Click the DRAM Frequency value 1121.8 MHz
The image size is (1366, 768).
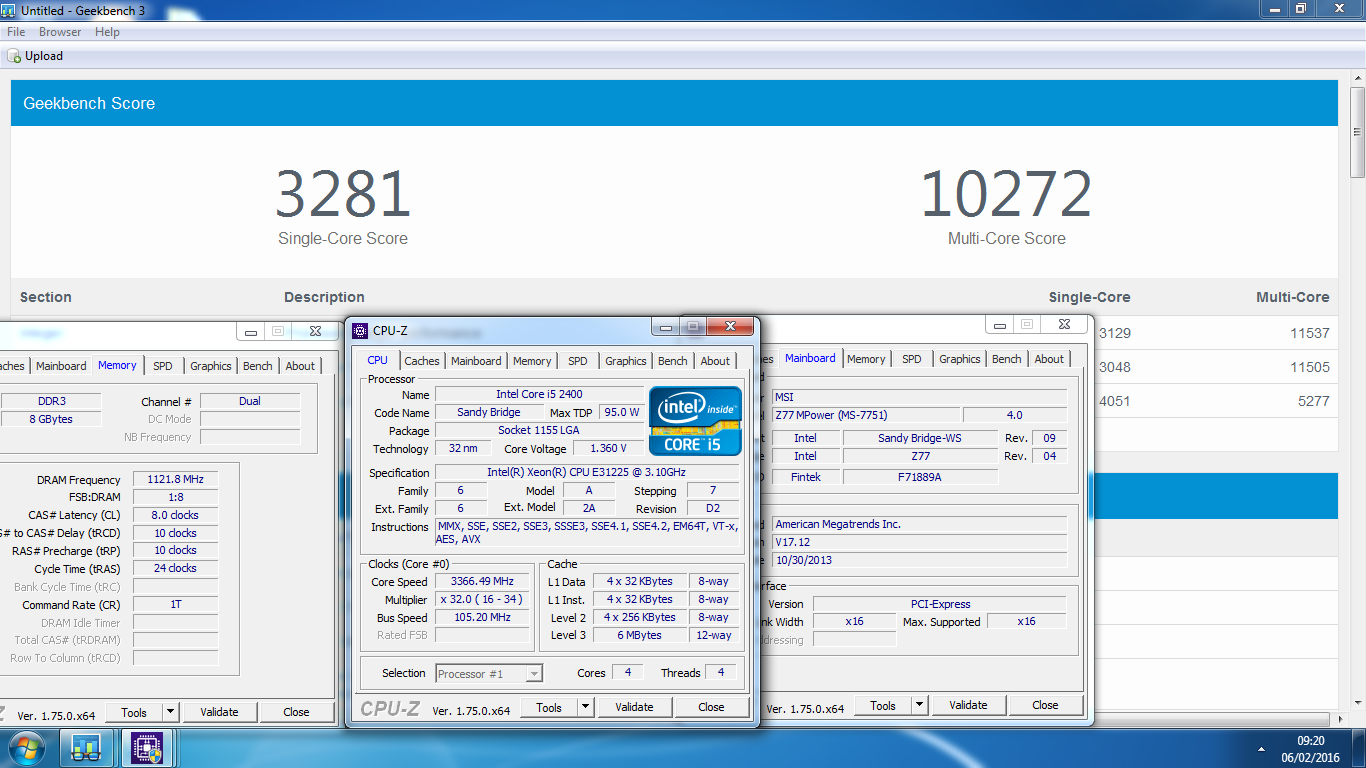(x=175, y=480)
